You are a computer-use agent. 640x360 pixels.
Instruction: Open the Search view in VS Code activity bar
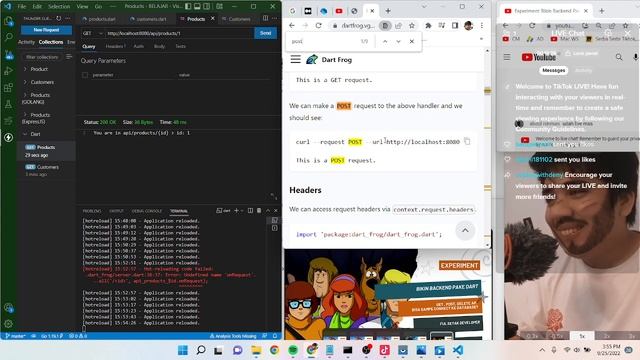pyautogui.click(x=9, y=37)
